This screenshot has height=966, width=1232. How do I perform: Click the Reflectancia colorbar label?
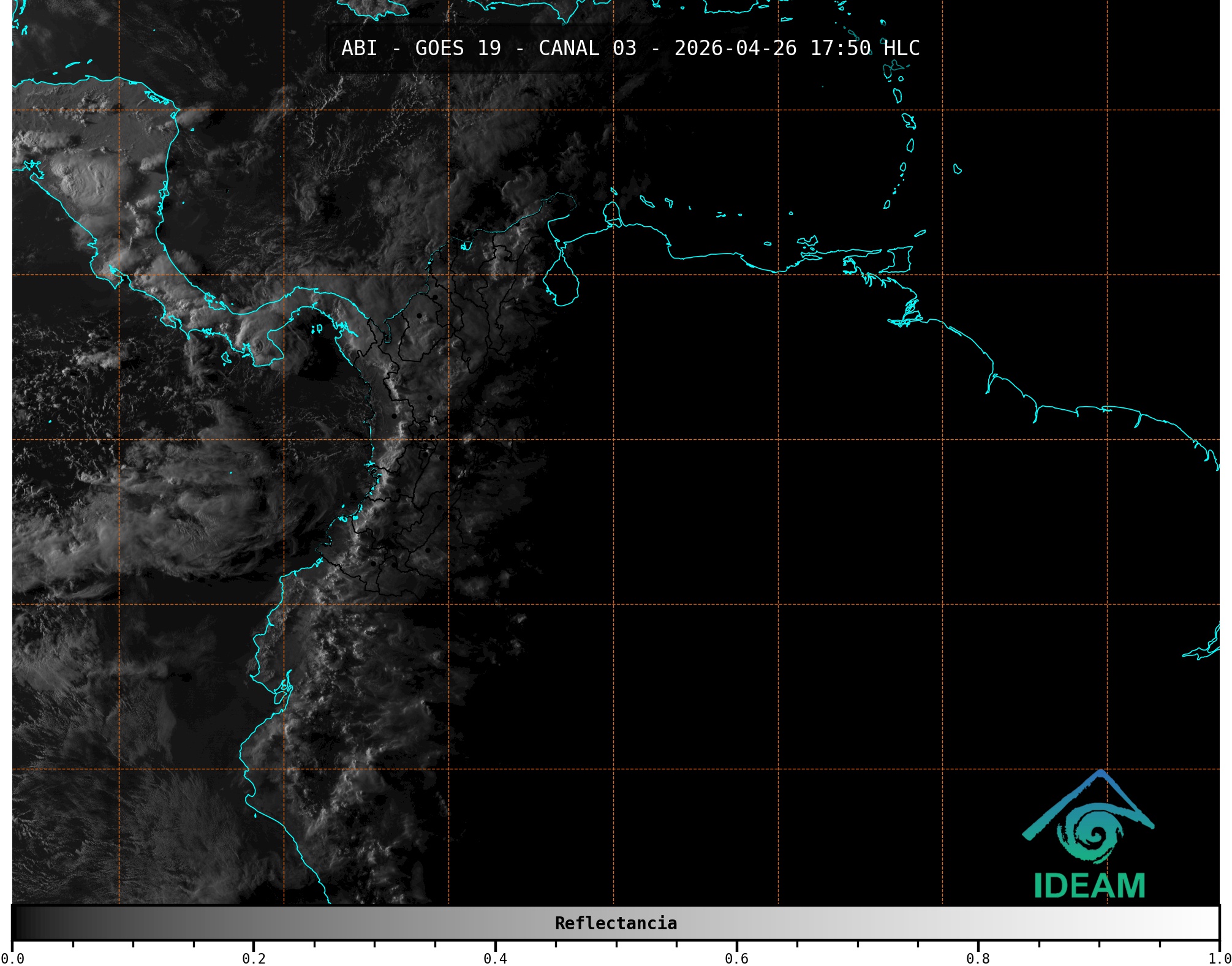click(616, 923)
